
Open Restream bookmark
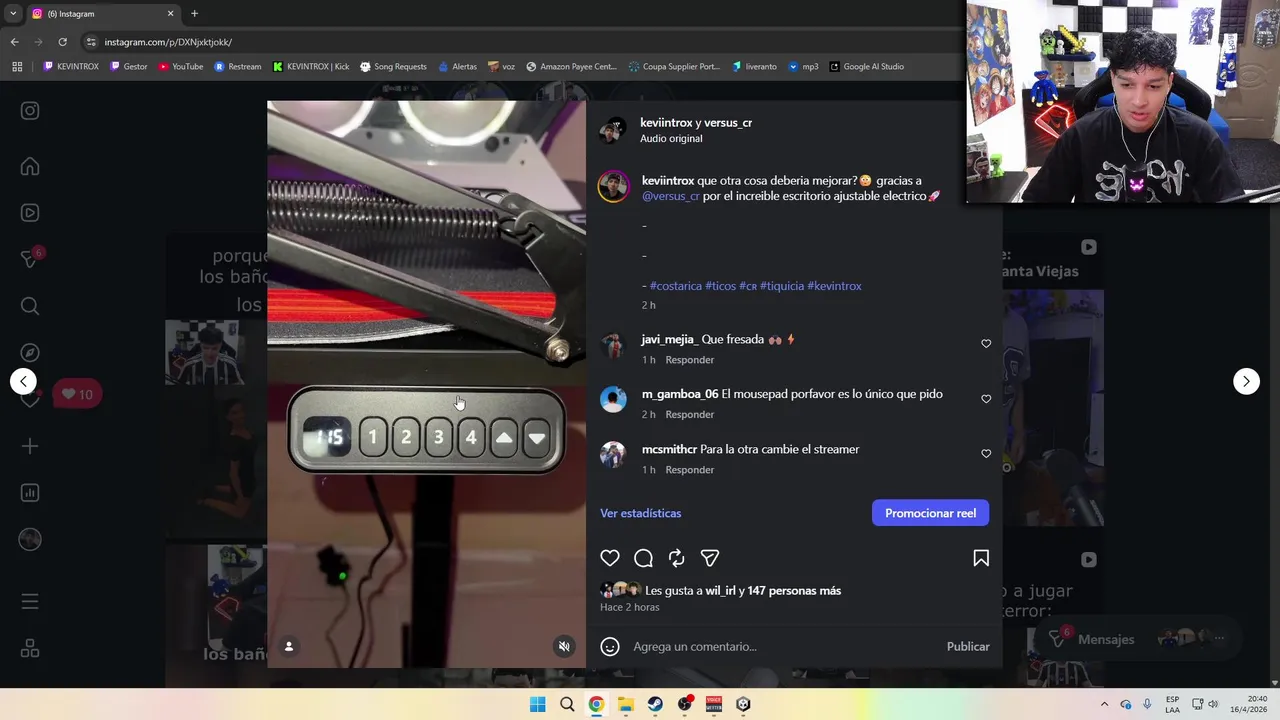pyautogui.click(x=238, y=67)
